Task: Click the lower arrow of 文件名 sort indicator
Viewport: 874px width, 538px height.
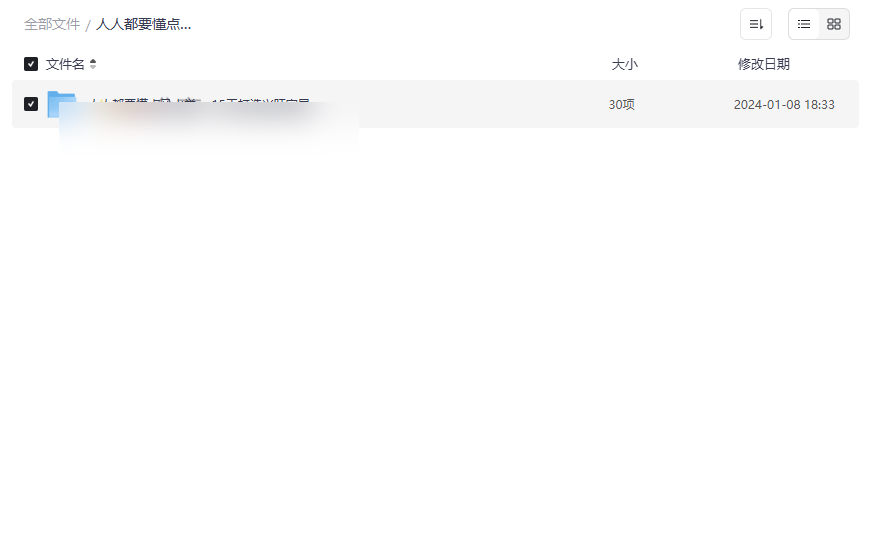Action: tap(93, 67)
